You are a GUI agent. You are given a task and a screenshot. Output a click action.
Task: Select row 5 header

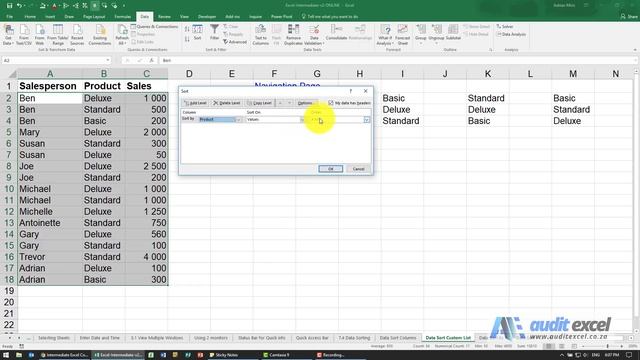tap(9, 132)
